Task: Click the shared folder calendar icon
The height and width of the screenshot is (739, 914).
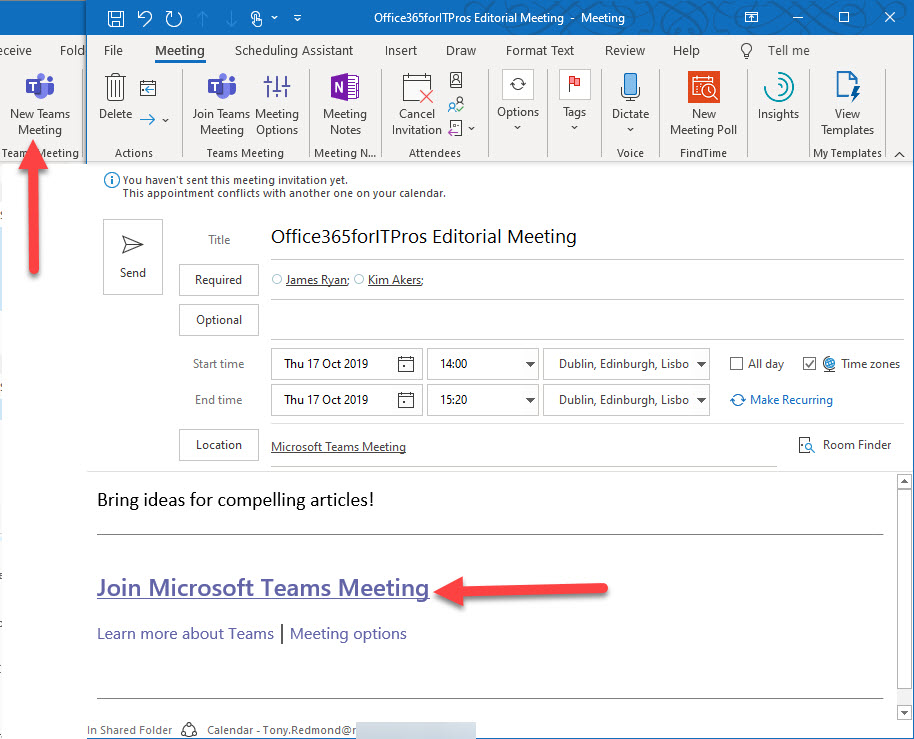Action: click(189, 730)
